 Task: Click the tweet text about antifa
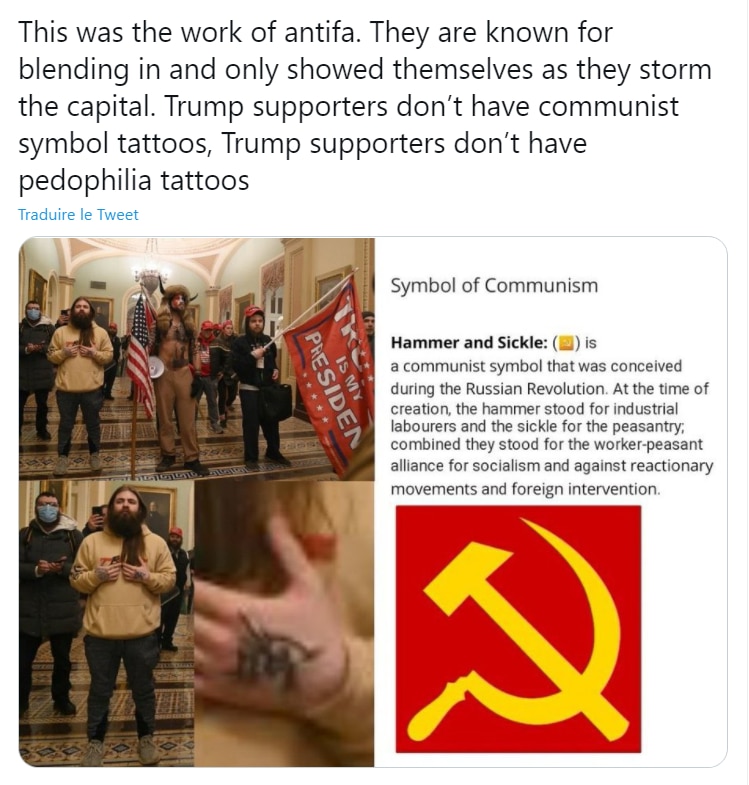click(365, 106)
